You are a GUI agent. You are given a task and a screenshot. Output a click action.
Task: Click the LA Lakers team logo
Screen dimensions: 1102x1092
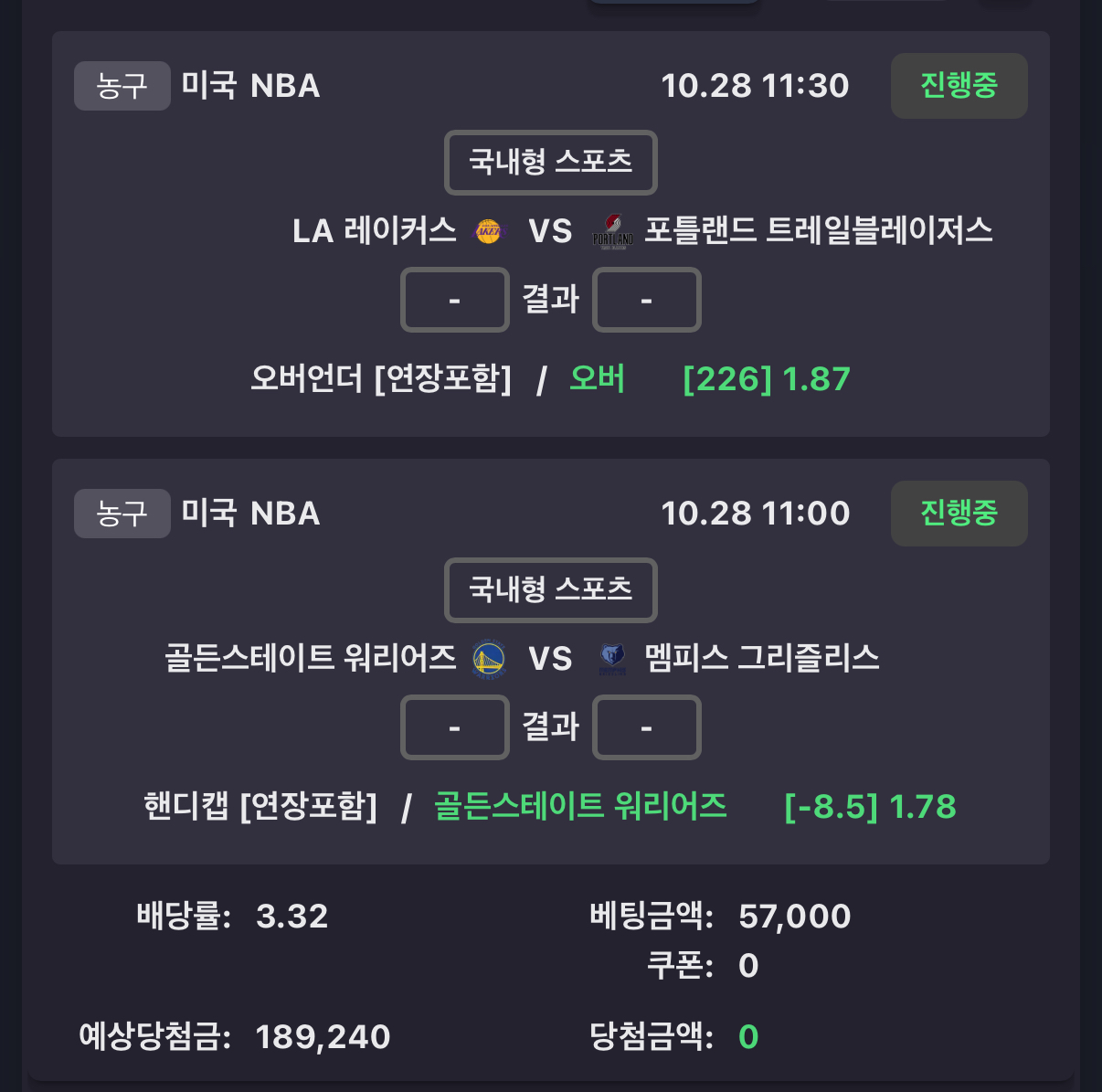489,231
